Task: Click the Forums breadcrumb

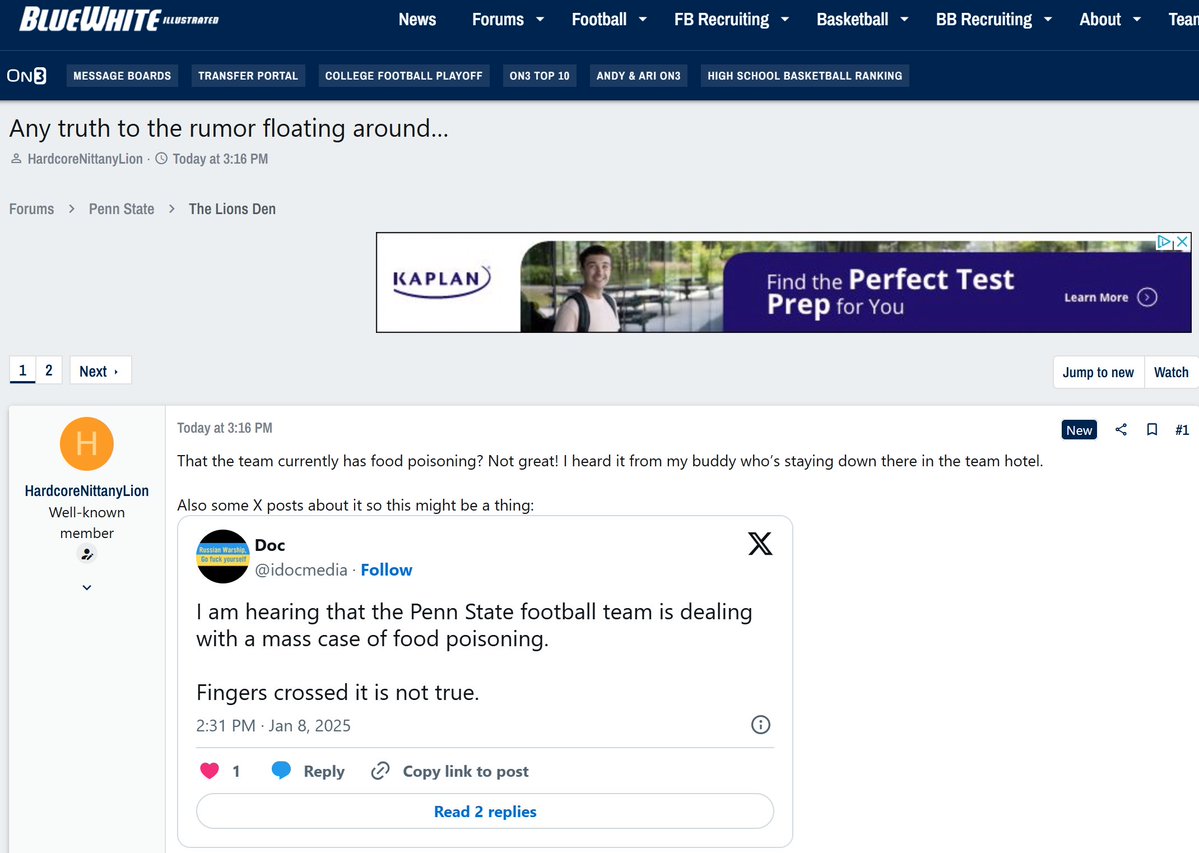Action: pos(31,209)
